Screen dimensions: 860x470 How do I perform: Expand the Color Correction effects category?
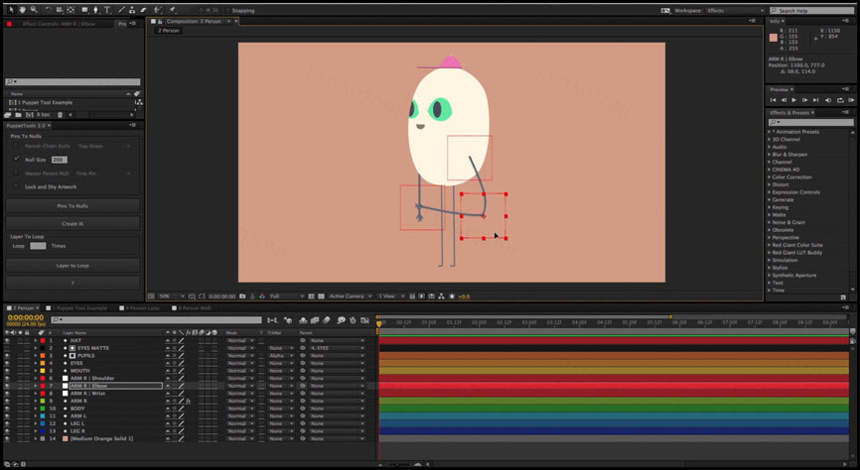tap(770, 177)
